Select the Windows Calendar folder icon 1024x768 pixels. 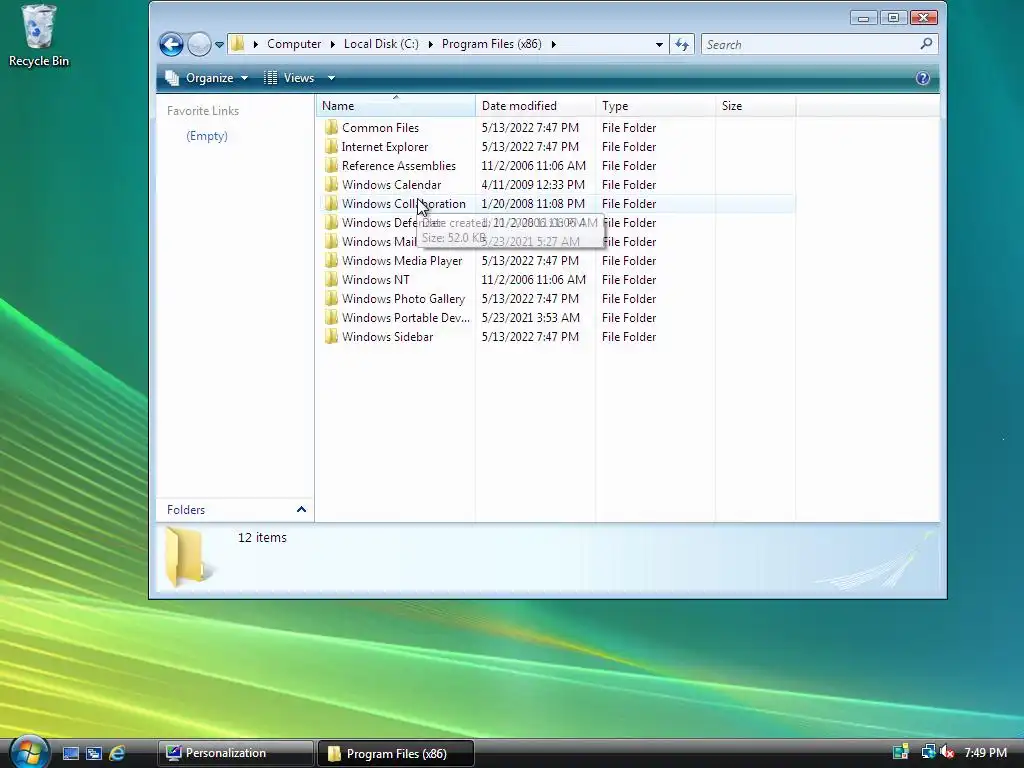[x=332, y=184]
